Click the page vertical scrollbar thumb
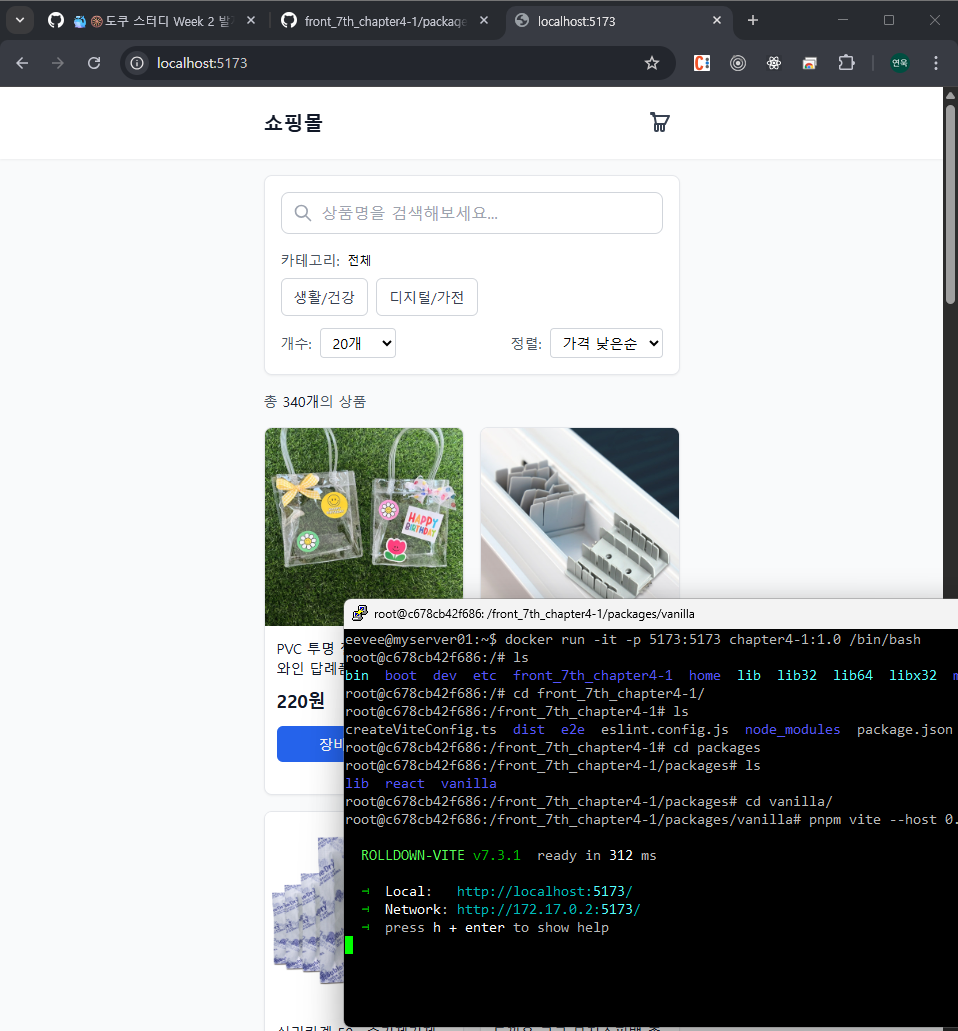 (x=950, y=204)
